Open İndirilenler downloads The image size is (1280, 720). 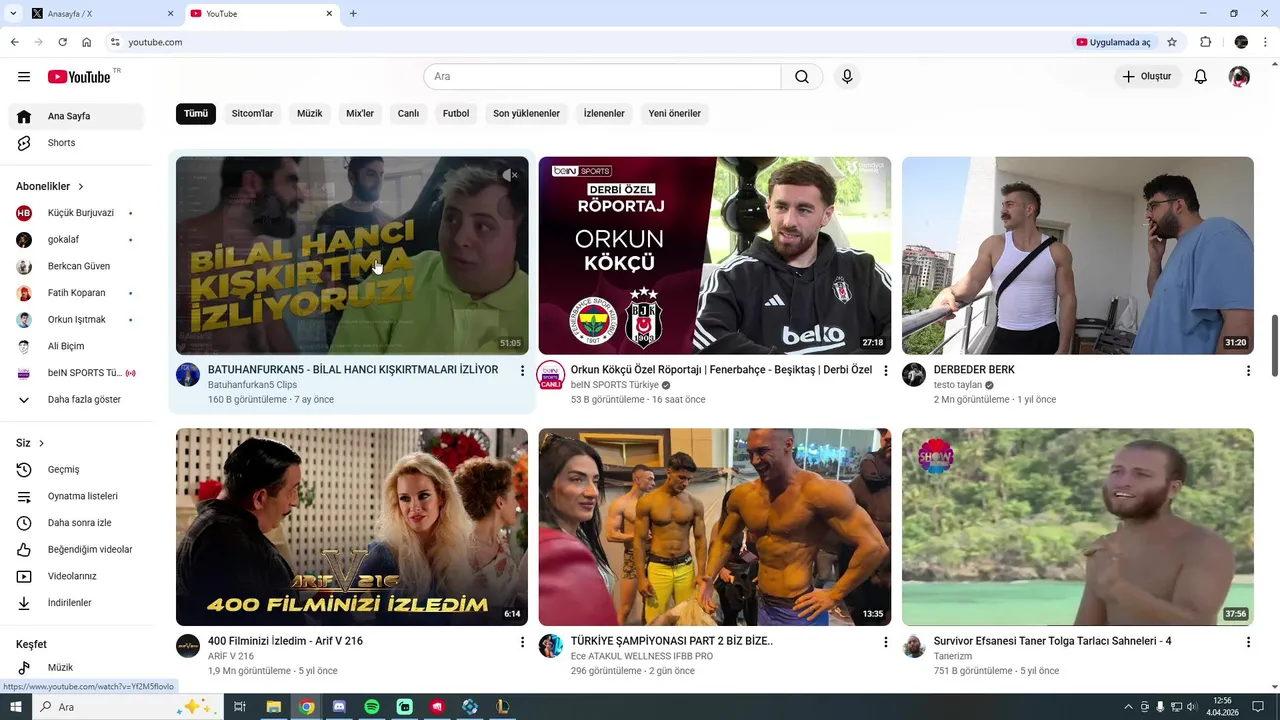click(x=76, y=603)
